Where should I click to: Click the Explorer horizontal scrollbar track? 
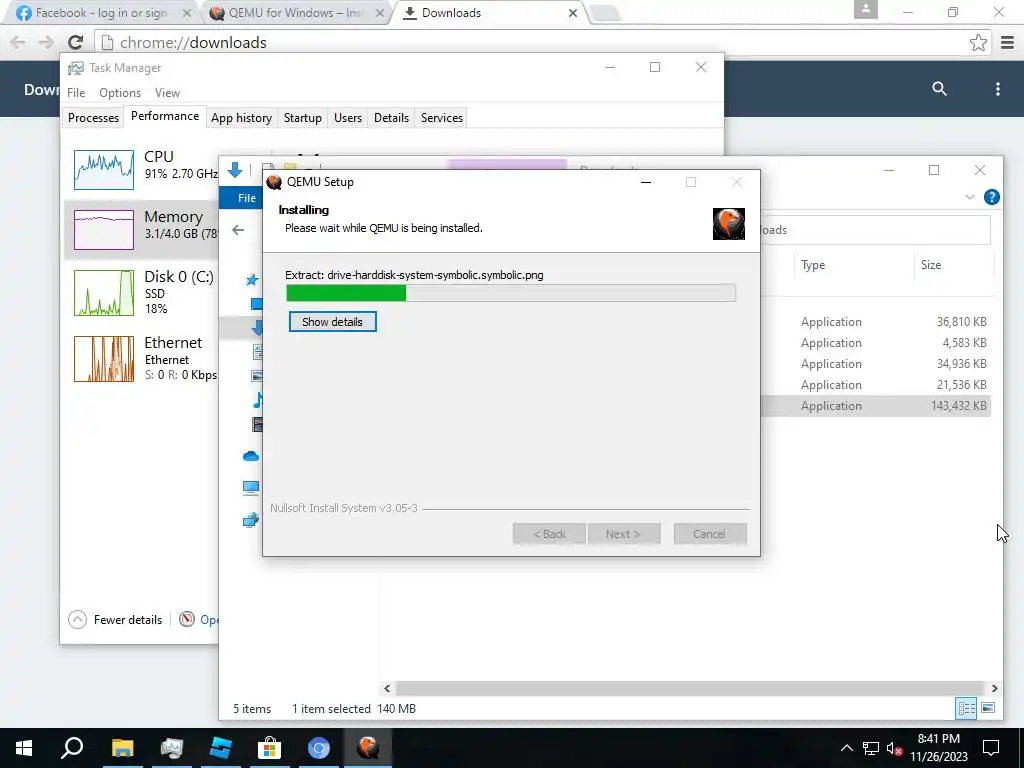(690, 688)
